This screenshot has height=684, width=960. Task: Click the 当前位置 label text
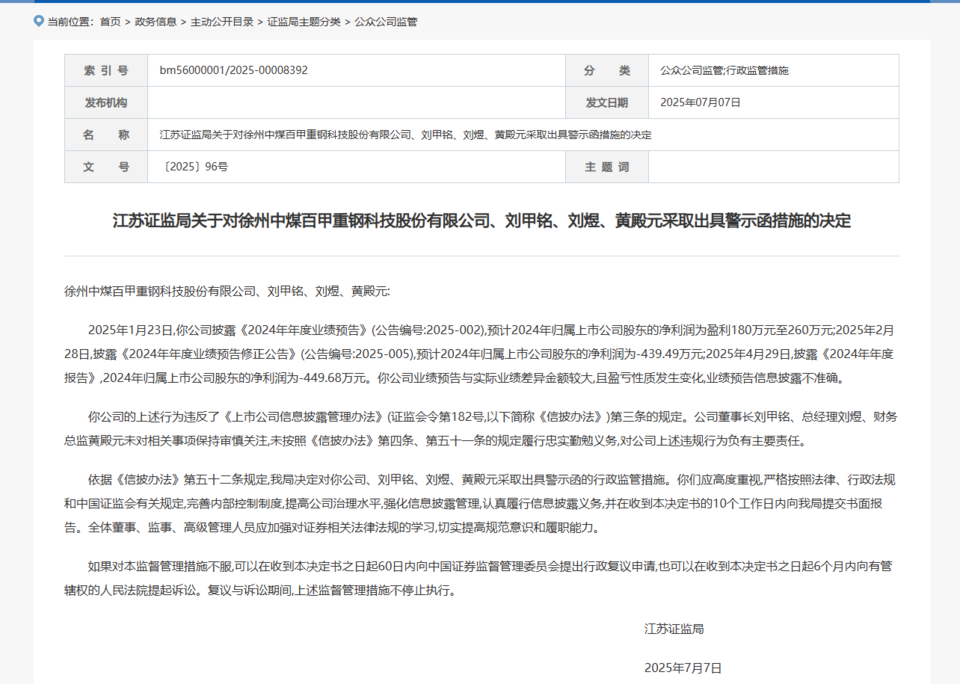[69, 22]
